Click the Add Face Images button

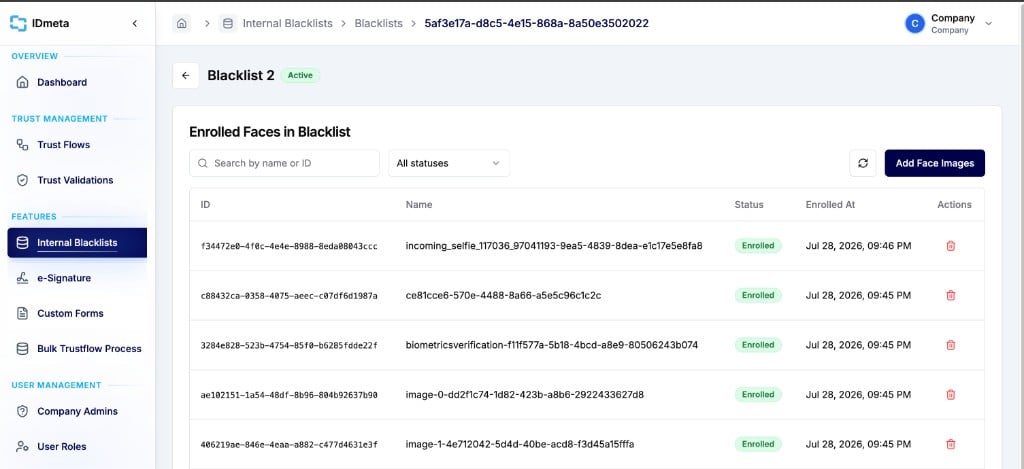(x=935, y=163)
